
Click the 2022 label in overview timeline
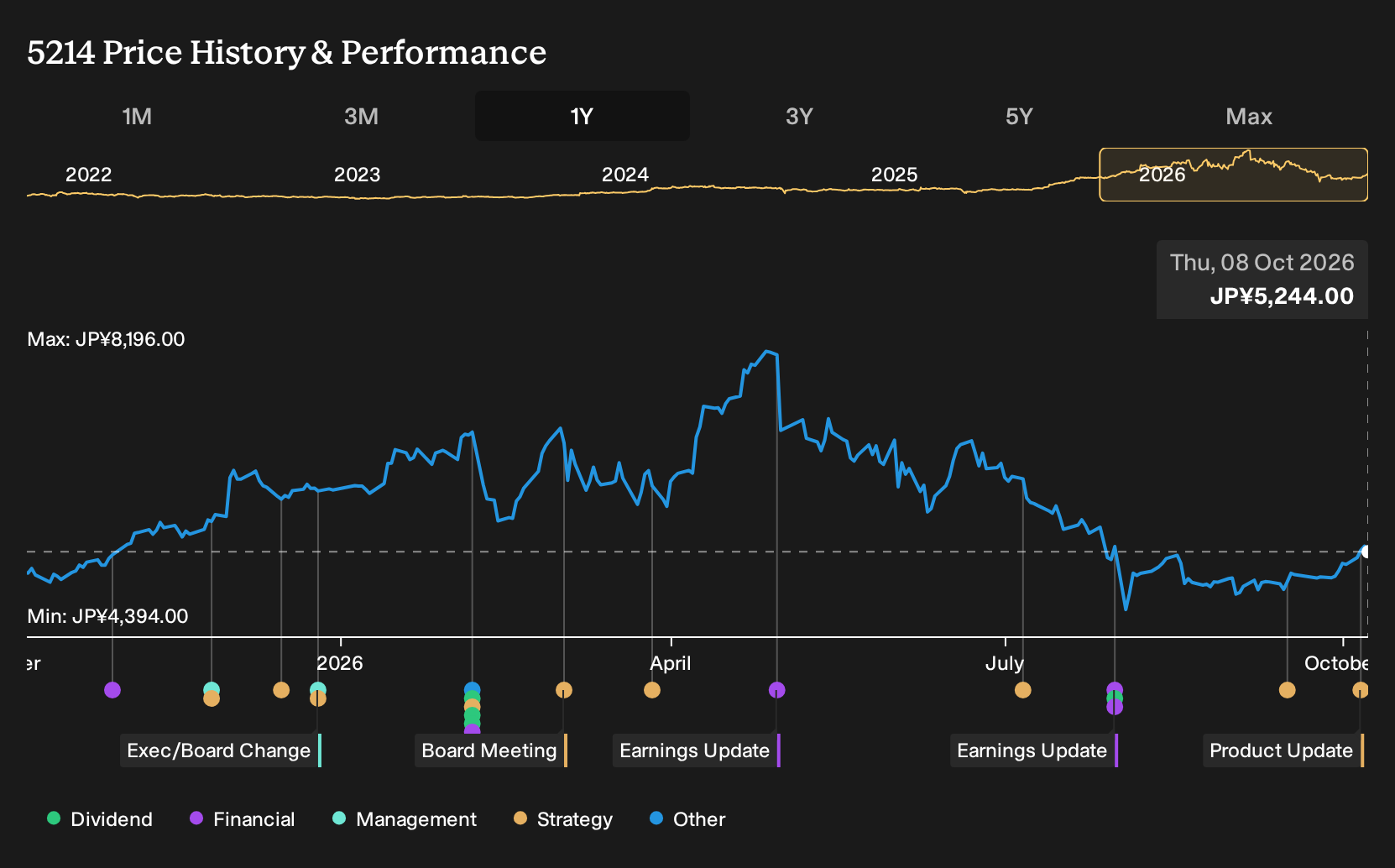pyautogui.click(x=89, y=175)
